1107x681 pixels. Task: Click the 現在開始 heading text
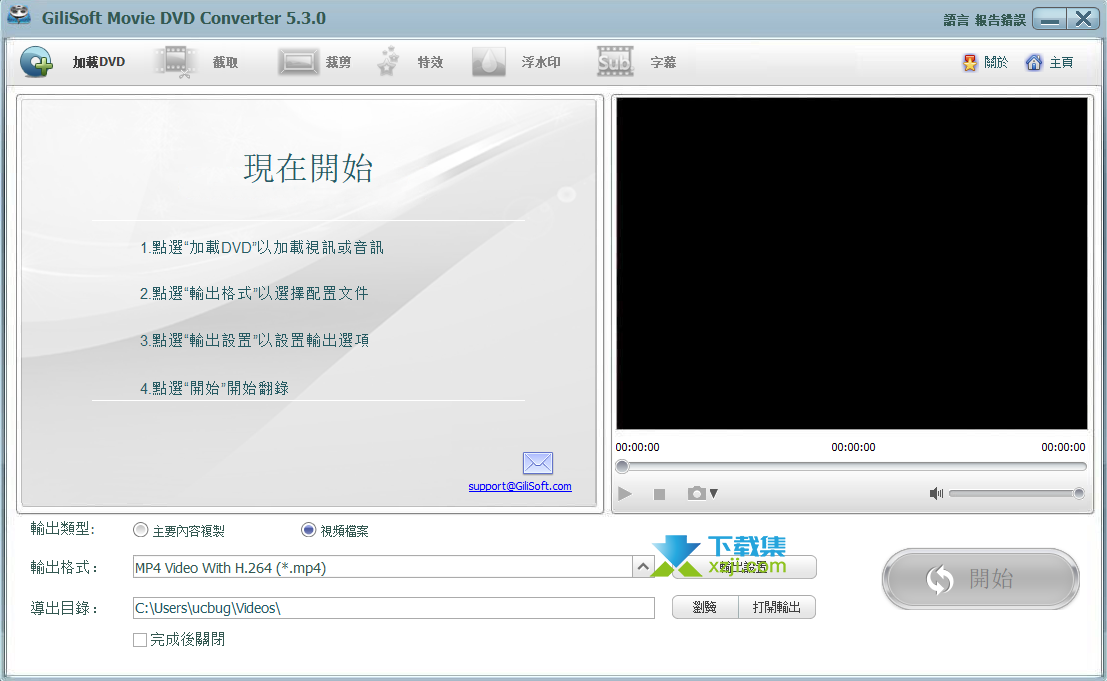click(309, 168)
